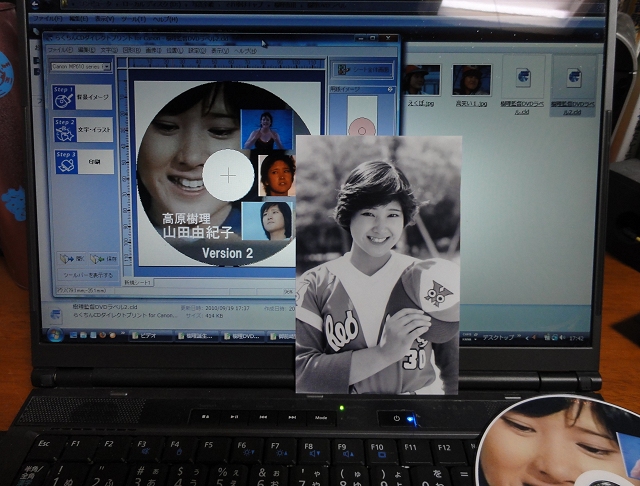Click the 2010/09/19 17:37 modified date

coord(225,308)
